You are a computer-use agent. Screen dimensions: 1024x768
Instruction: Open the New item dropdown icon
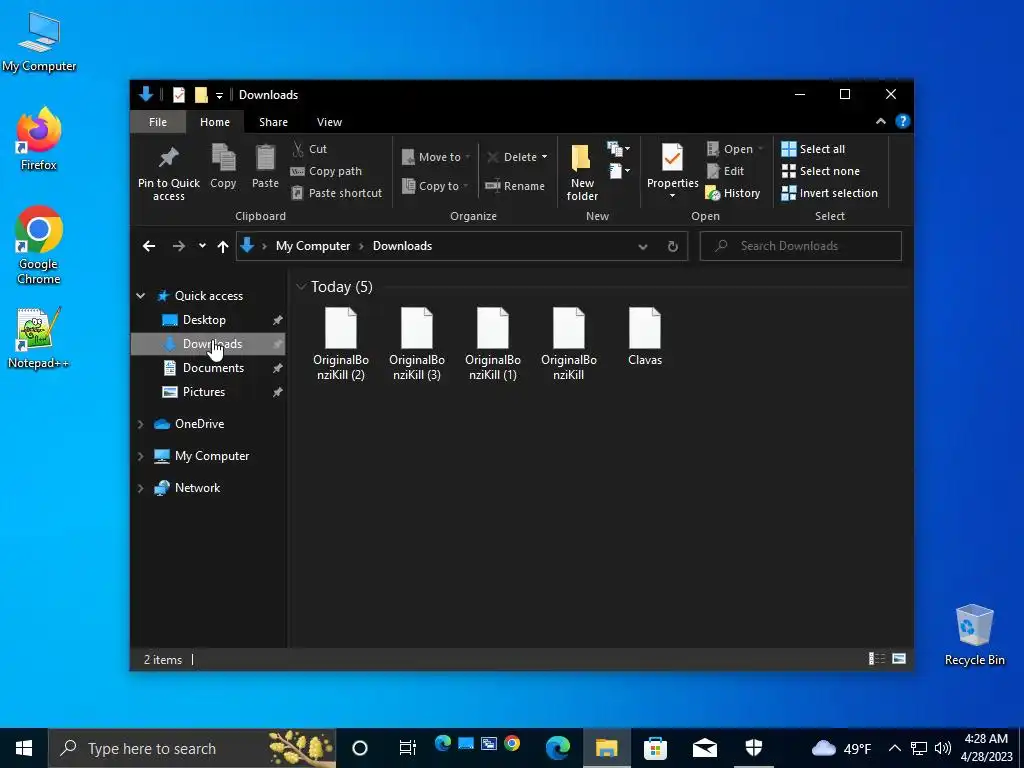tap(618, 150)
